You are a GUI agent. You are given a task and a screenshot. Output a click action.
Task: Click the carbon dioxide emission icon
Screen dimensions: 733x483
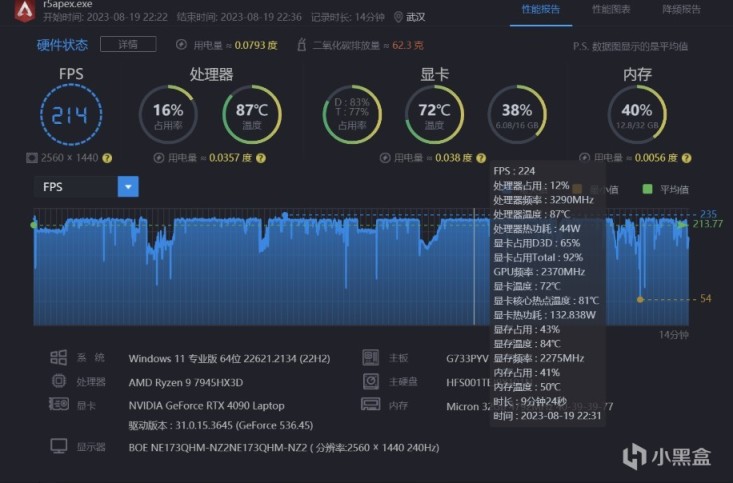tap(302, 45)
